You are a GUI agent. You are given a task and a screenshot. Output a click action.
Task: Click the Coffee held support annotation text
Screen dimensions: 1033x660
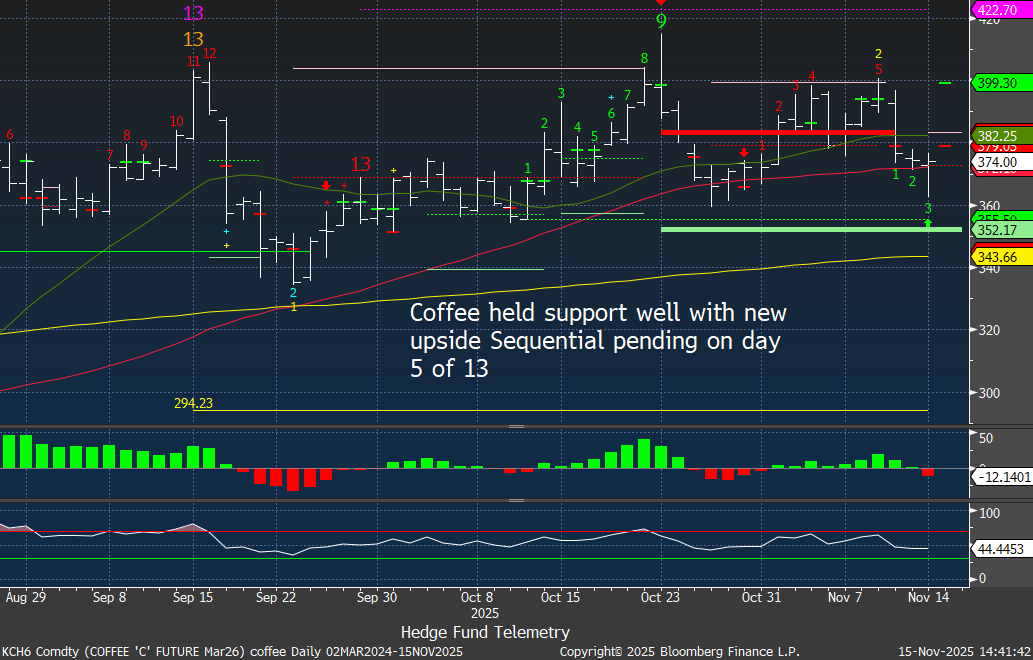598,340
